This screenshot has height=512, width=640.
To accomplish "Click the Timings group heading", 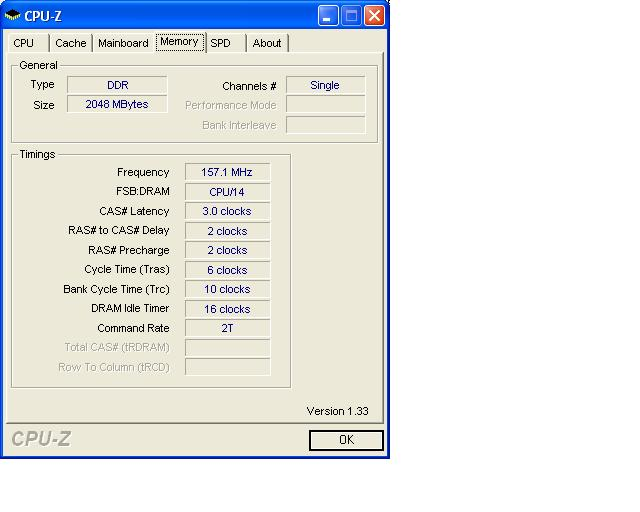I will [x=37, y=154].
